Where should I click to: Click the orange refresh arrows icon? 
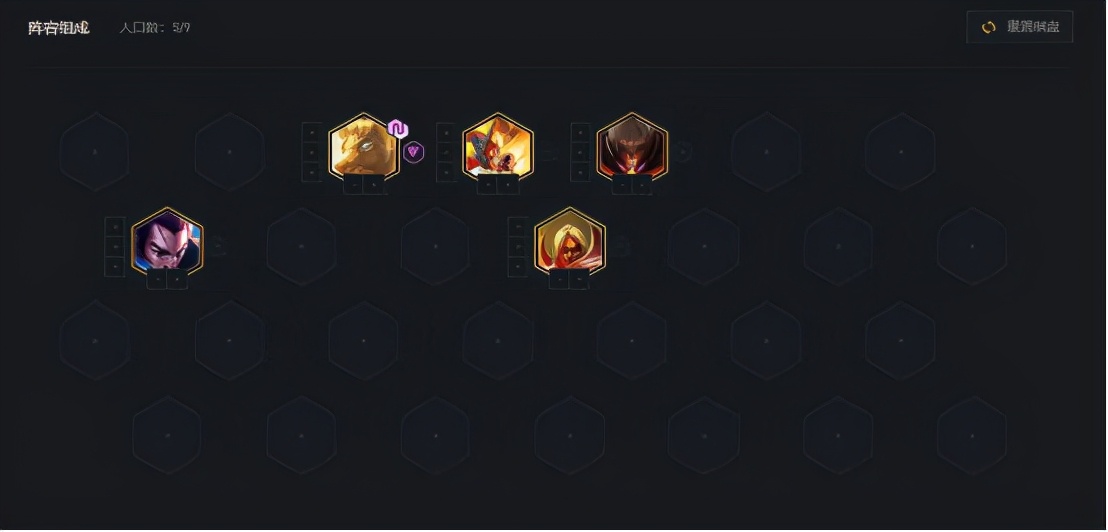(989, 27)
